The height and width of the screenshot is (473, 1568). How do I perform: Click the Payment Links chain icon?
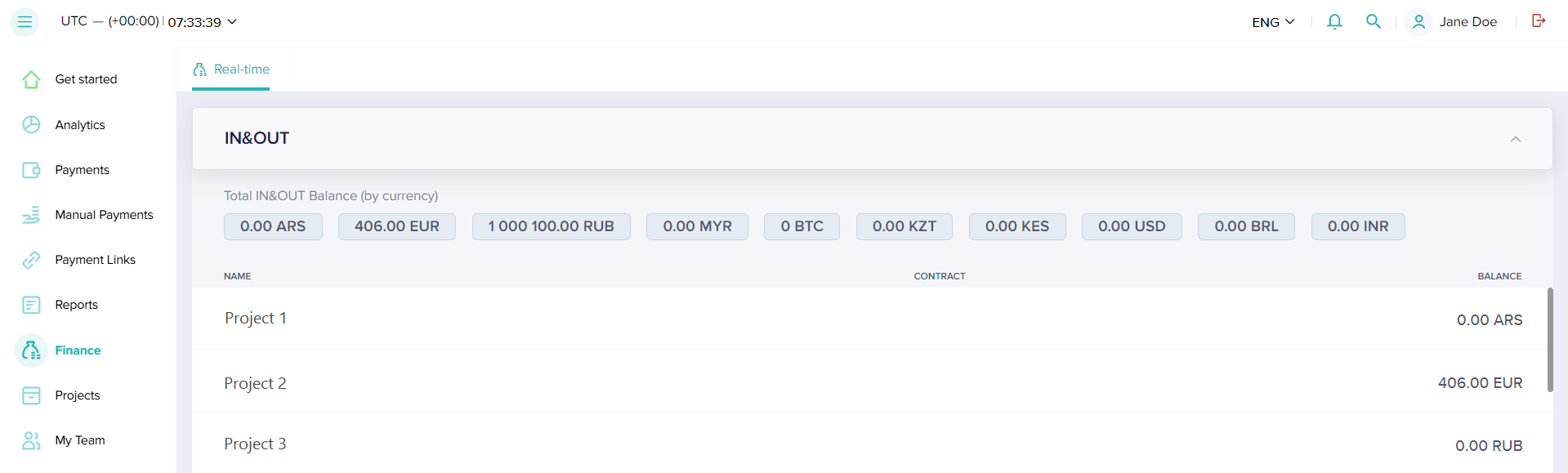pos(31,260)
